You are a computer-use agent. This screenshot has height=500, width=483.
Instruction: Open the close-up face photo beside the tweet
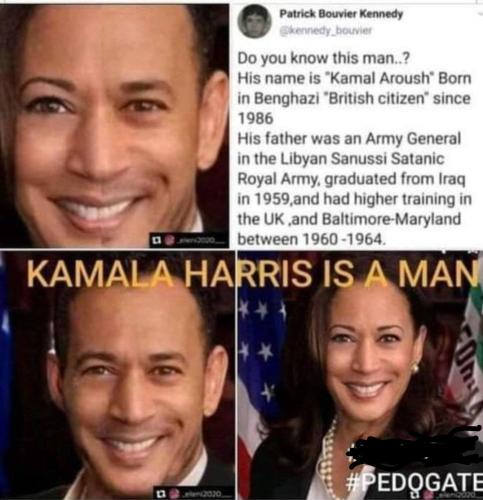114,125
